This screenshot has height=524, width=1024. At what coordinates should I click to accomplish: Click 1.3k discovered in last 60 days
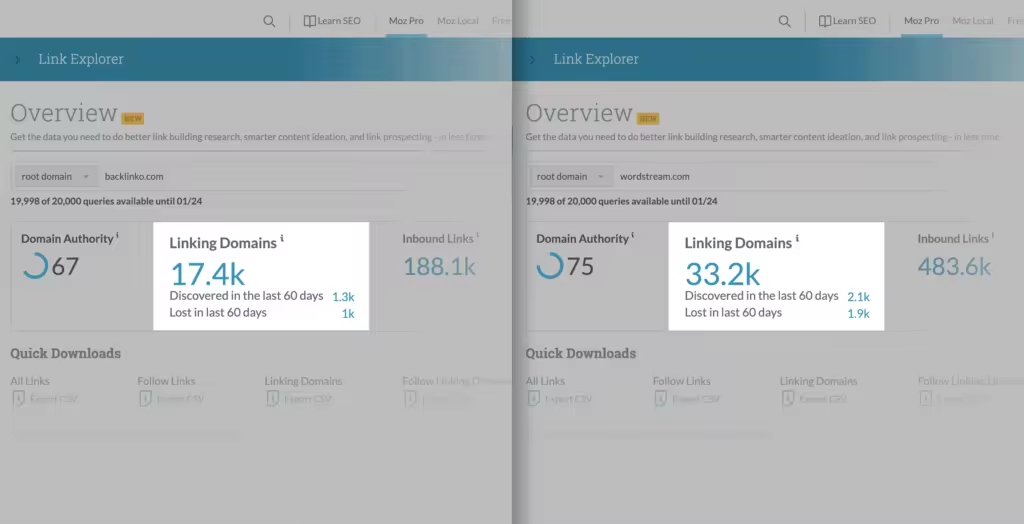point(344,297)
